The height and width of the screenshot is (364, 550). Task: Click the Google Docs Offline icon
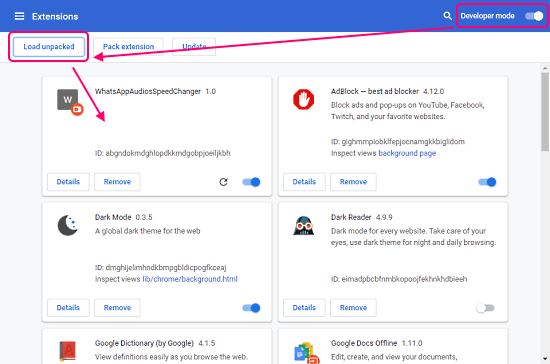[x=306, y=353]
